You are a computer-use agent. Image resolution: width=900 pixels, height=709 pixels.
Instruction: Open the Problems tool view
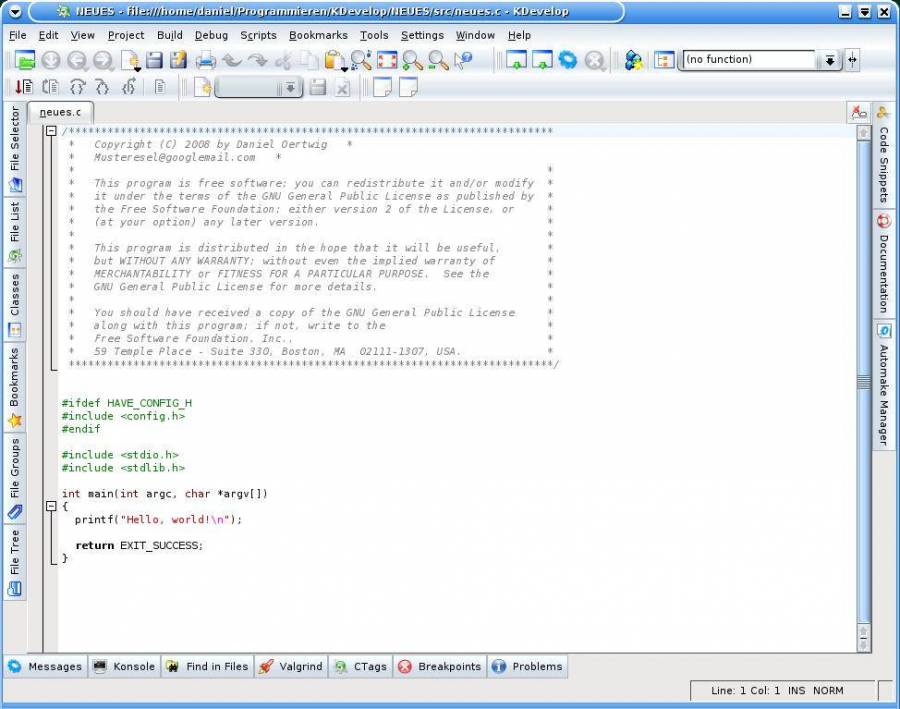click(528, 666)
